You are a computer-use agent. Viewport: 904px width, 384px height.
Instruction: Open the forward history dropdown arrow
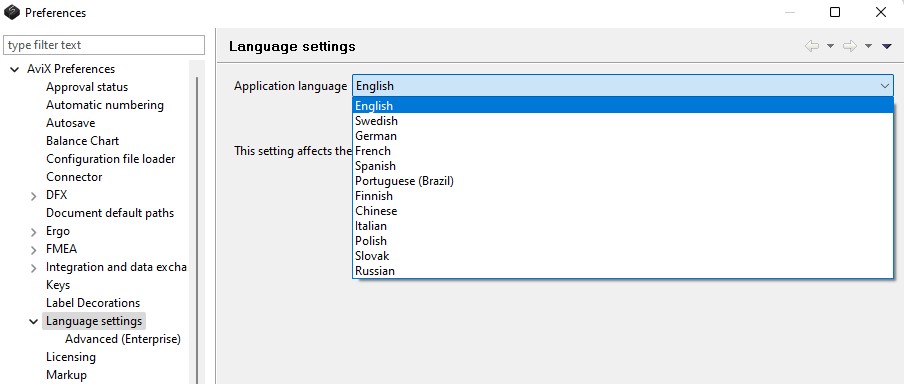[x=868, y=46]
